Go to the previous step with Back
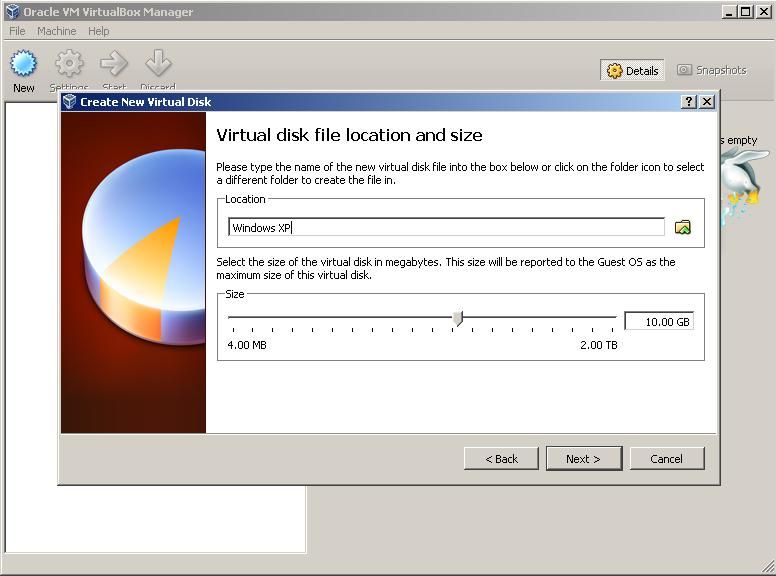Viewport: 776px width, 576px height. click(501, 459)
